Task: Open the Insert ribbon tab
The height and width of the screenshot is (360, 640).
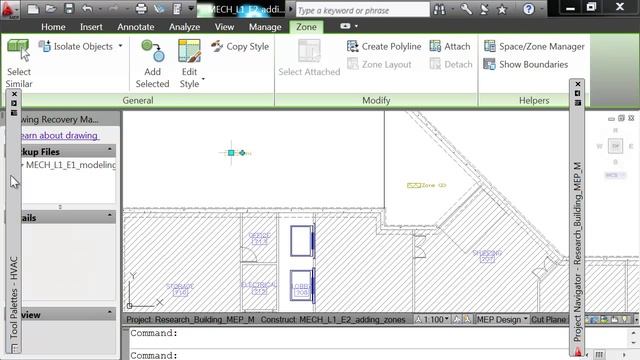Action: click(91, 27)
